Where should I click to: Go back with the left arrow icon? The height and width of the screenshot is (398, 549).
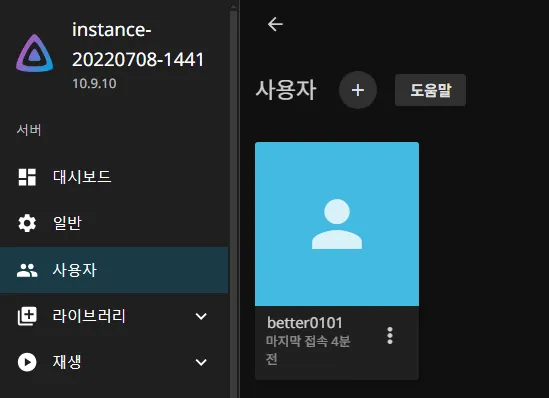[x=275, y=24]
